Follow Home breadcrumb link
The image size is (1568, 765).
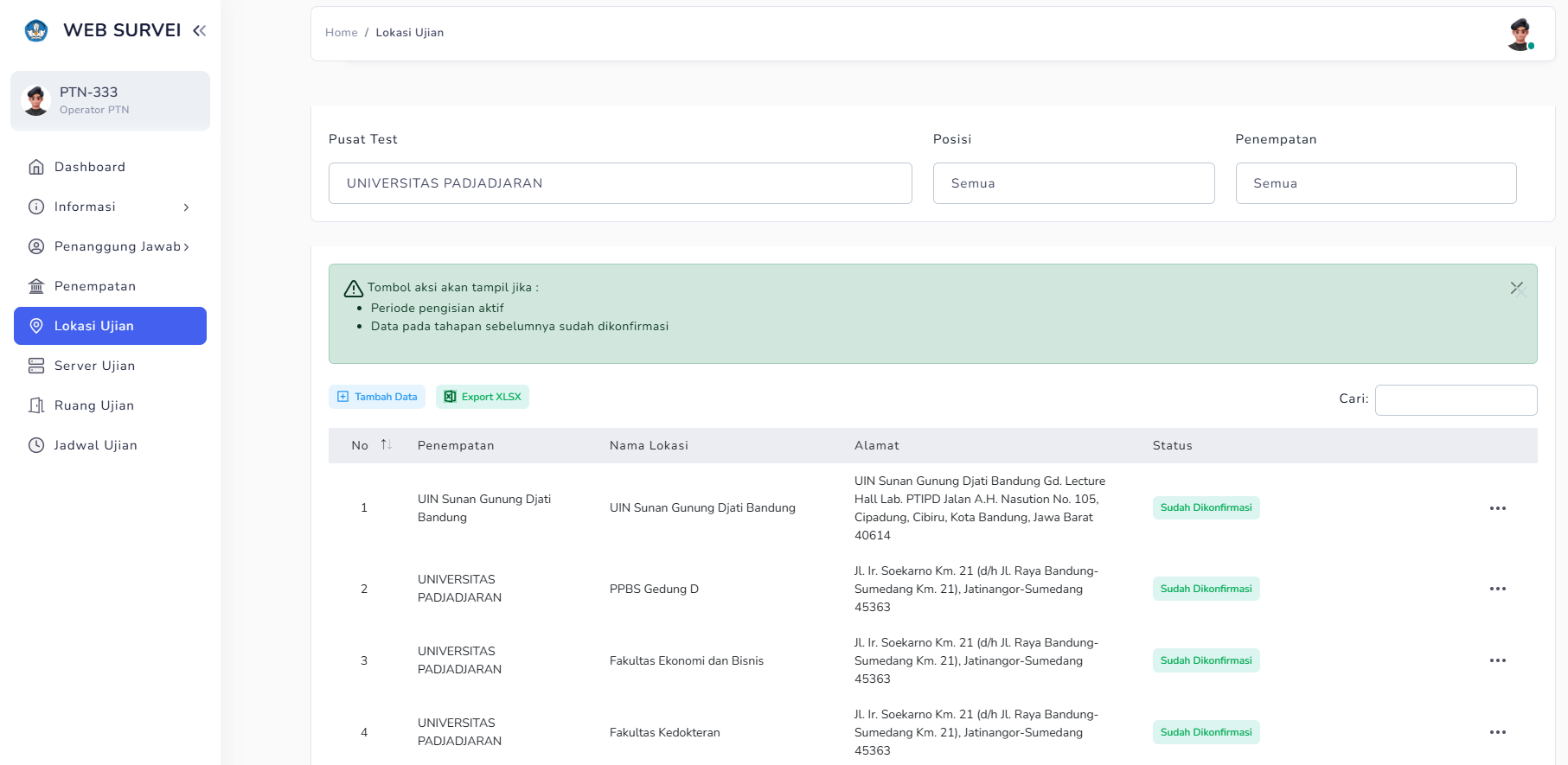(x=341, y=33)
